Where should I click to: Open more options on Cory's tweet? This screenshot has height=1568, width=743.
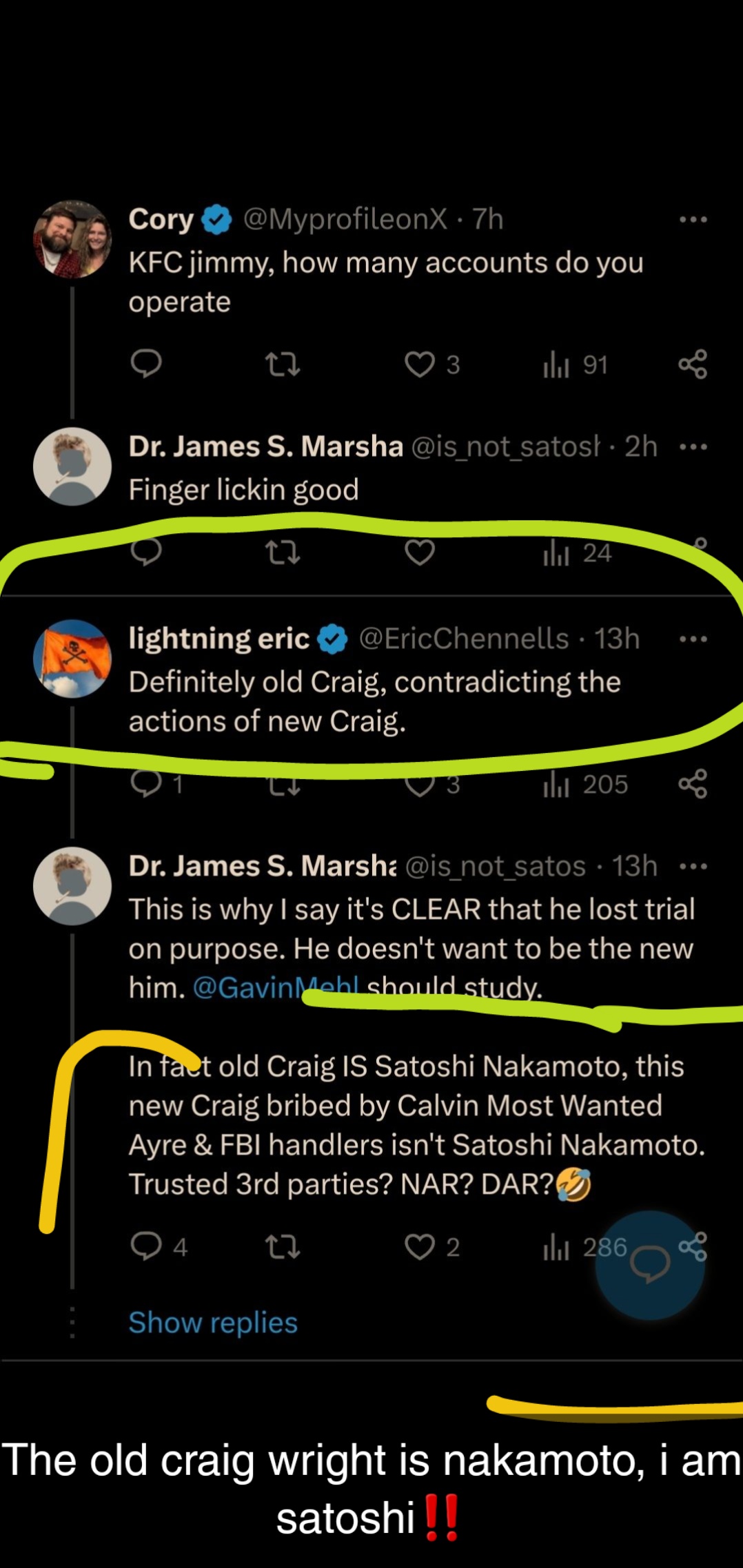693,220
